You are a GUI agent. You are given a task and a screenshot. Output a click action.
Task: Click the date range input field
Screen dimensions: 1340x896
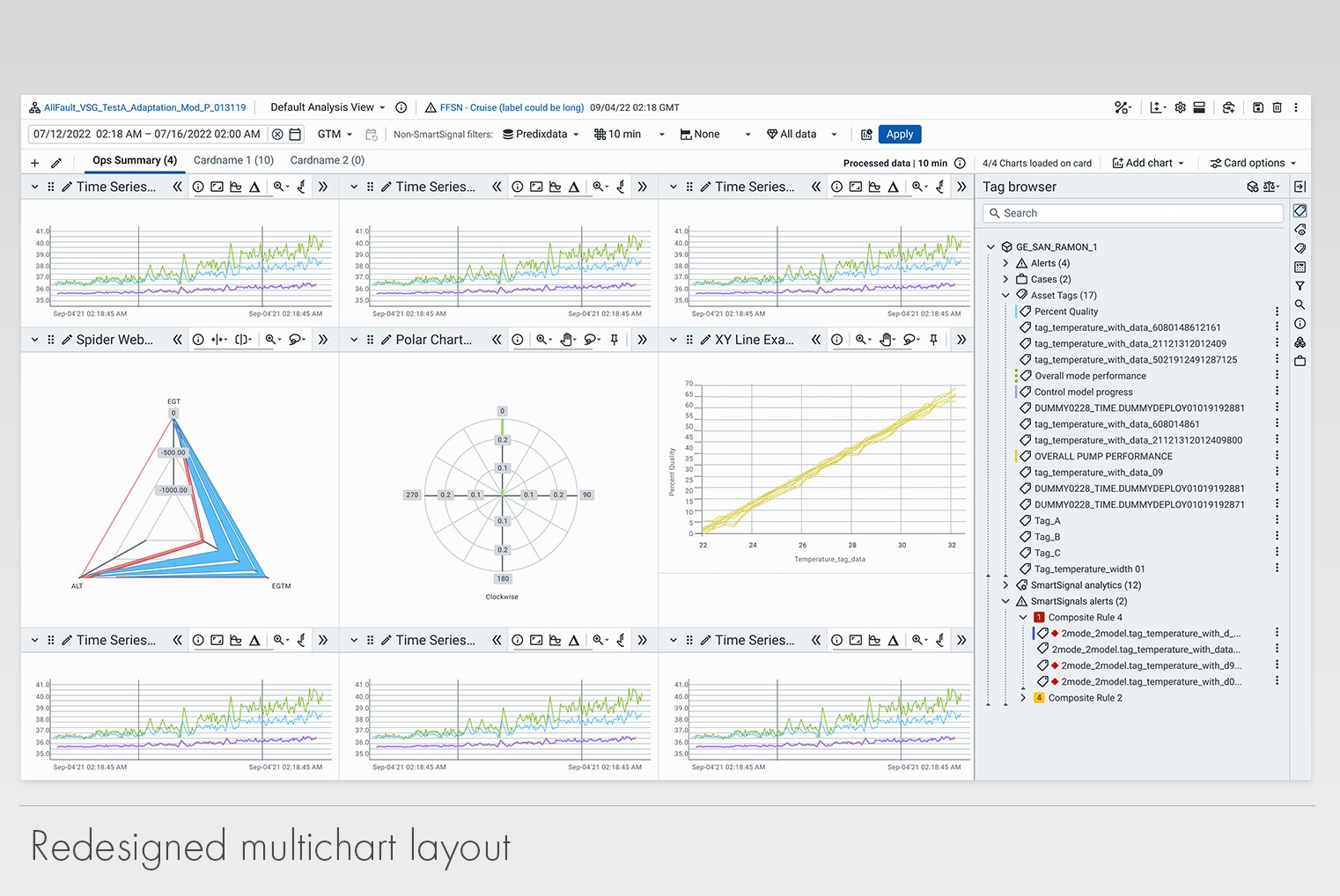[x=147, y=135]
